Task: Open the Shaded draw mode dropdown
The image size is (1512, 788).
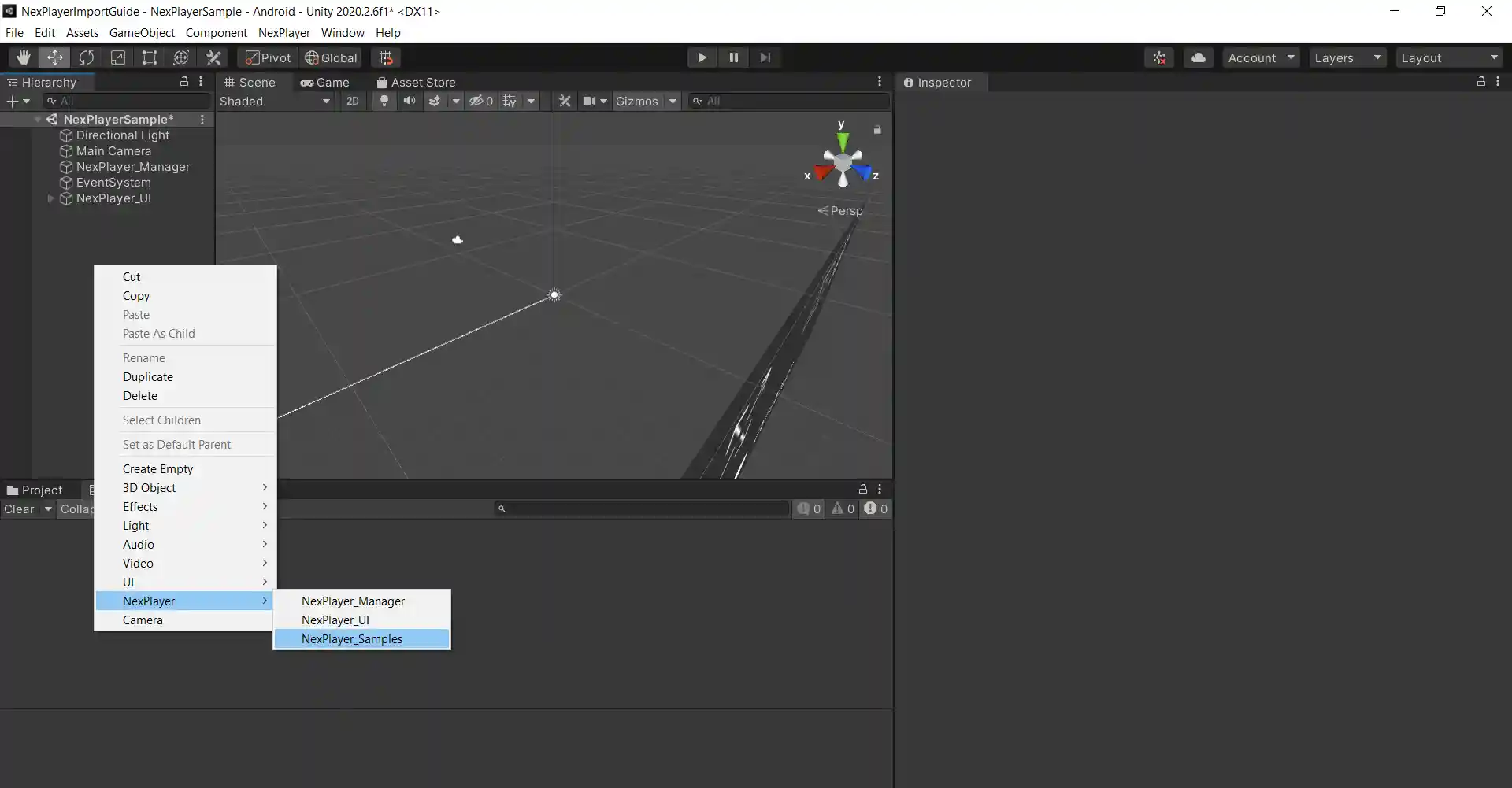Action: 276,101
